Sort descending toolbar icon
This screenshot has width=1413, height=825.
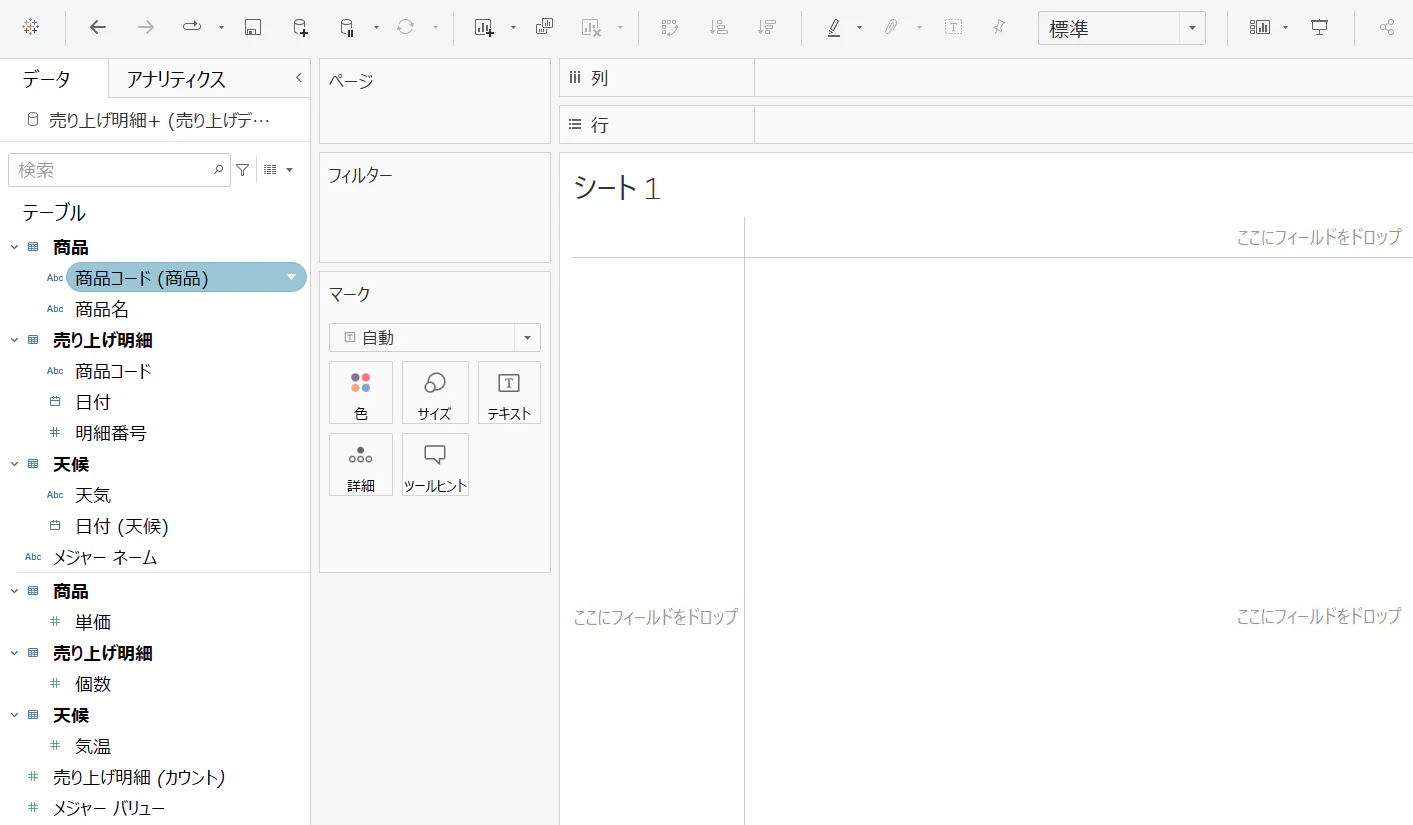coord(767,28)
